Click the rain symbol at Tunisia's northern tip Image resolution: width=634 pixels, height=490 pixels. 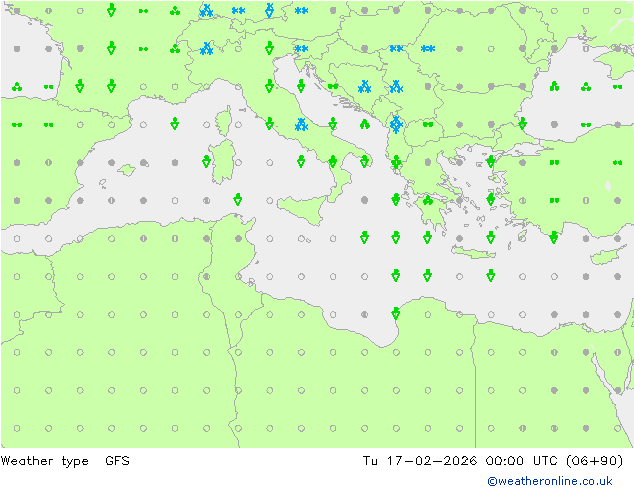click(238, 199)
